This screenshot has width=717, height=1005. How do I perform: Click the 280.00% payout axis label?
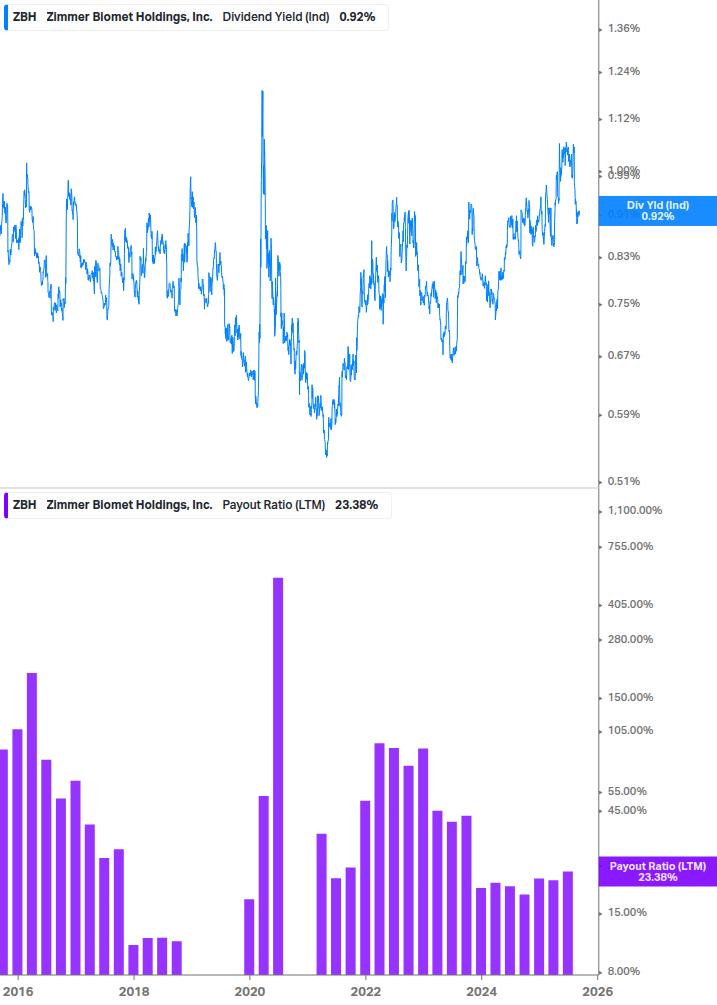(x=630, y=639)
